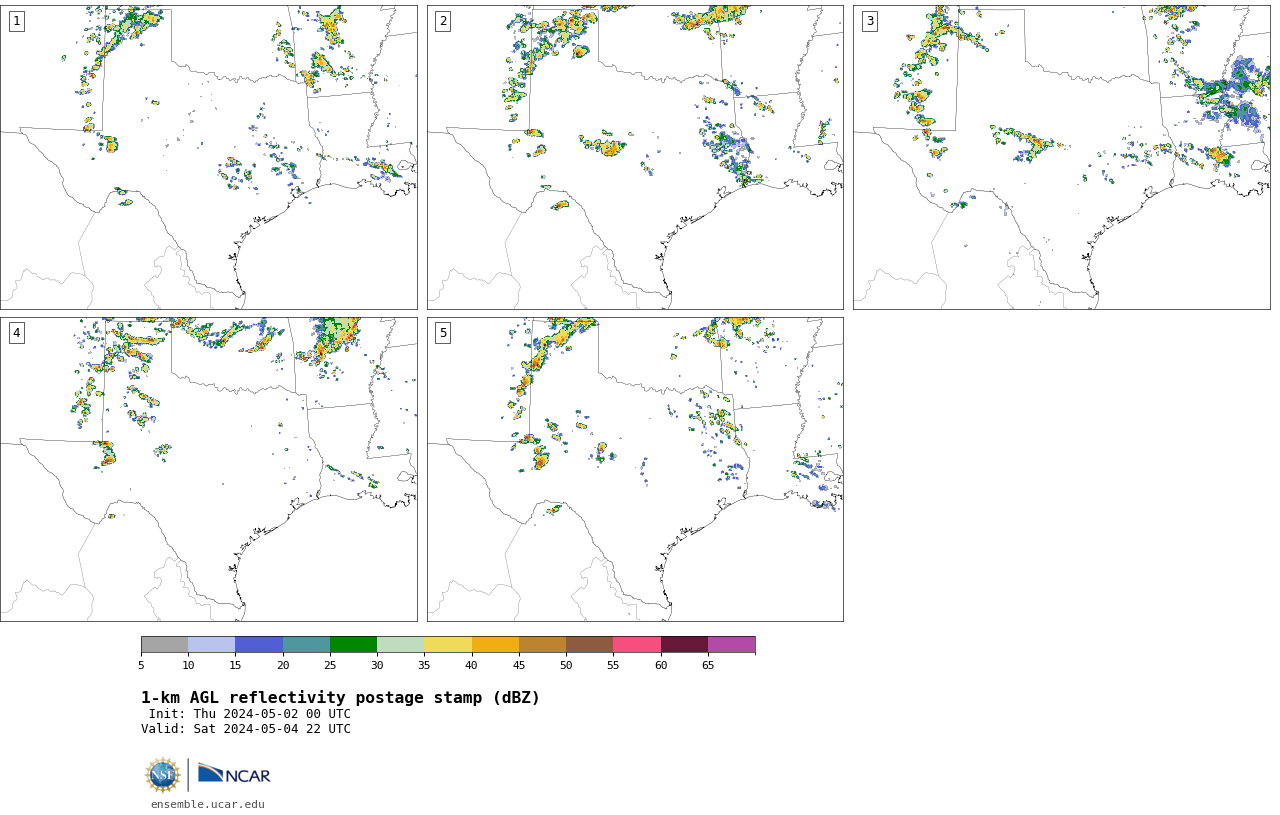
Task: Open ensemble member 5 reflectivity map
Action: point(635,469)
